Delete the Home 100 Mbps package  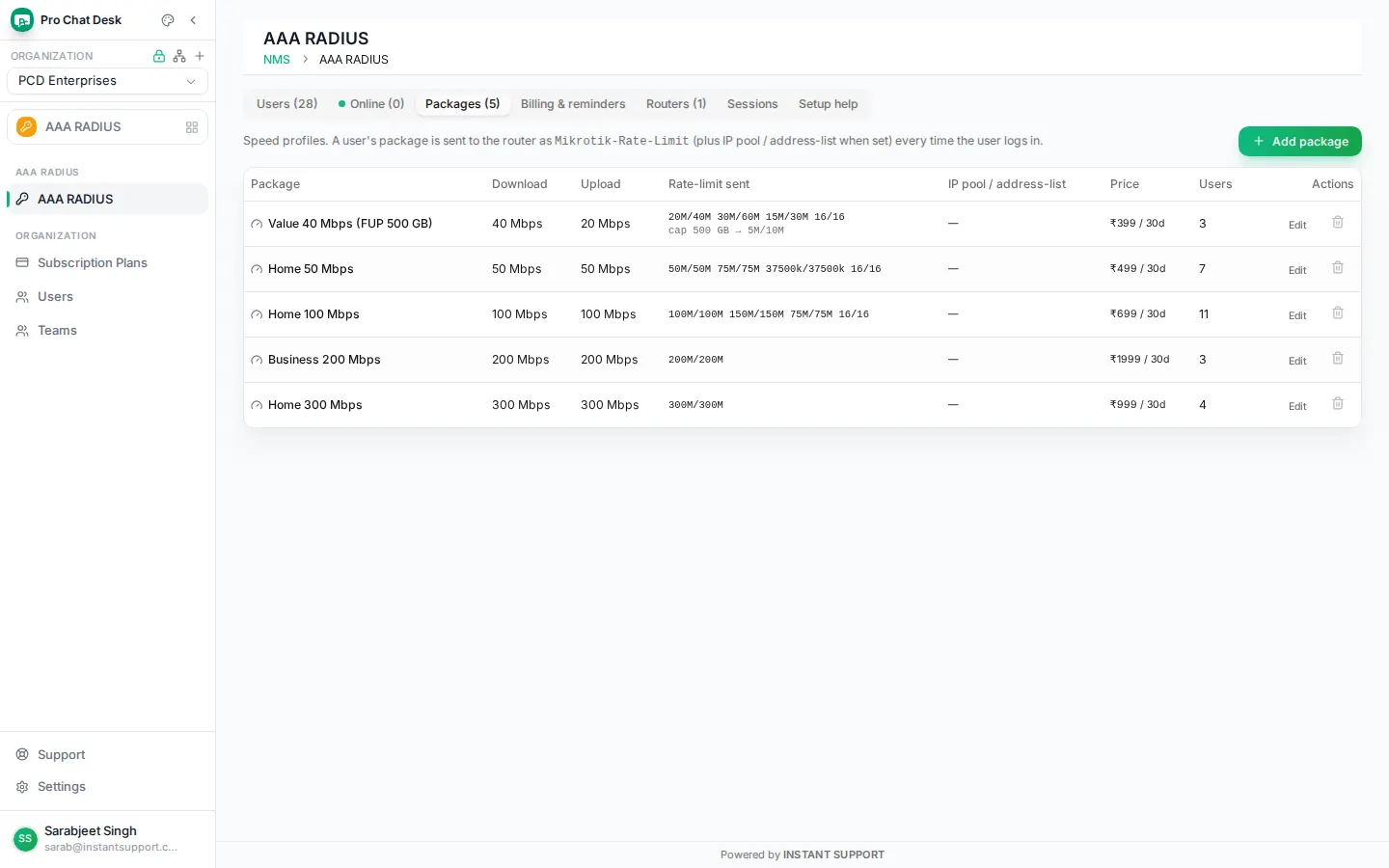click(1338, 313)
